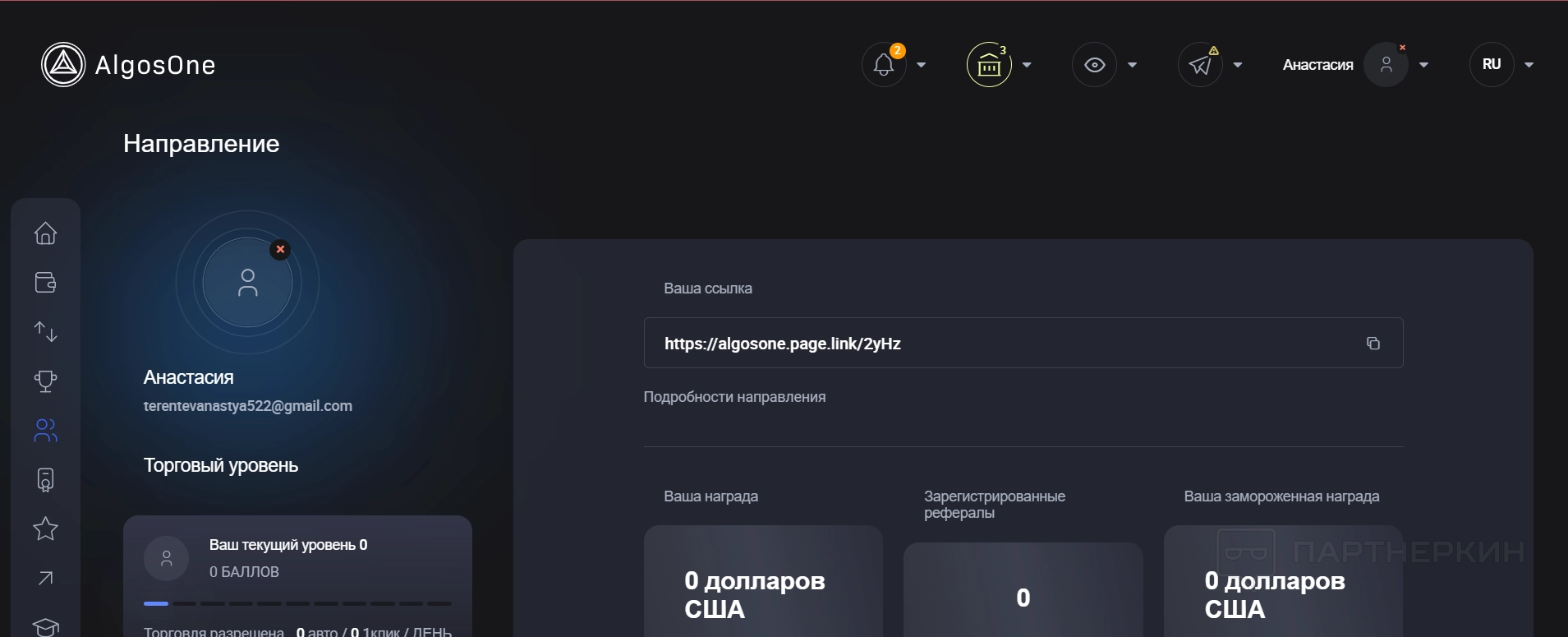Click the email terentevanastya522@gmail.com
1568x637 pixels.
tap(248, 406)
